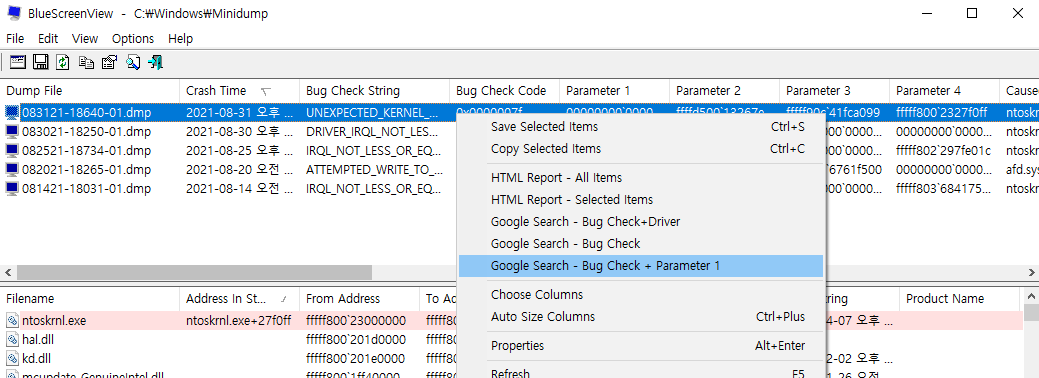Select ntoskrnl.exe in the lower pane

pyautogui.click(x=54, y=321)
